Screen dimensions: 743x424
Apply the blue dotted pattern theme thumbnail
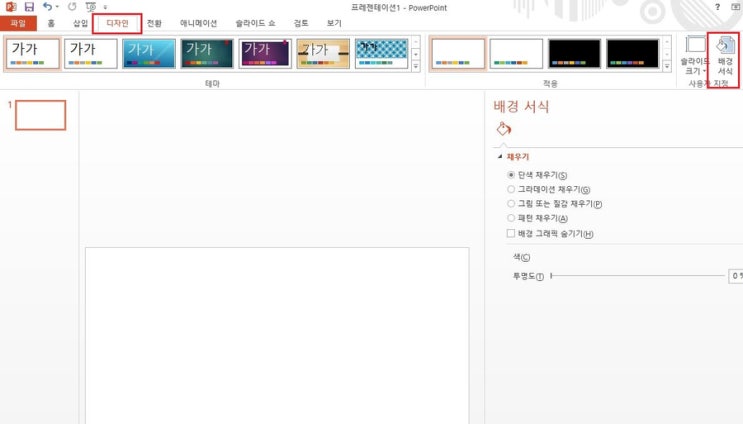381,54
